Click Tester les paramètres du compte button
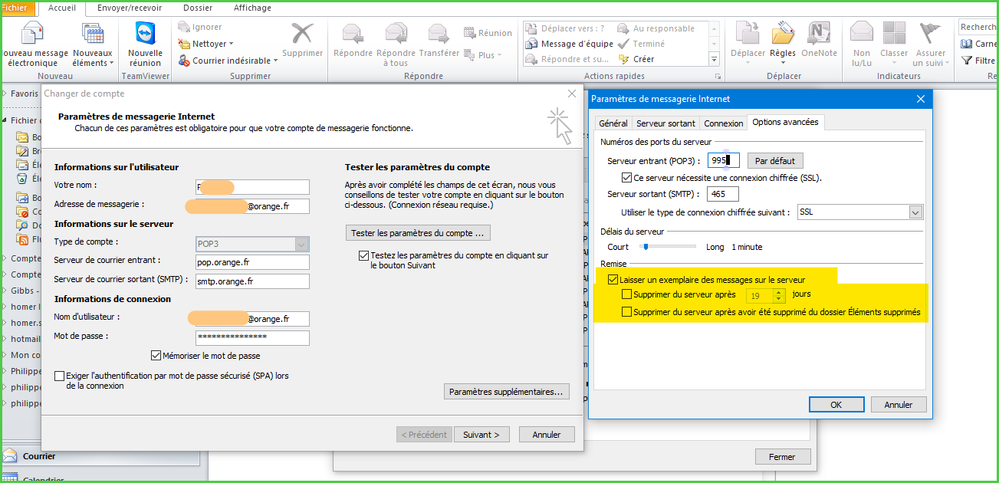This screenshot has height=483, width=999. pos(418,233)
